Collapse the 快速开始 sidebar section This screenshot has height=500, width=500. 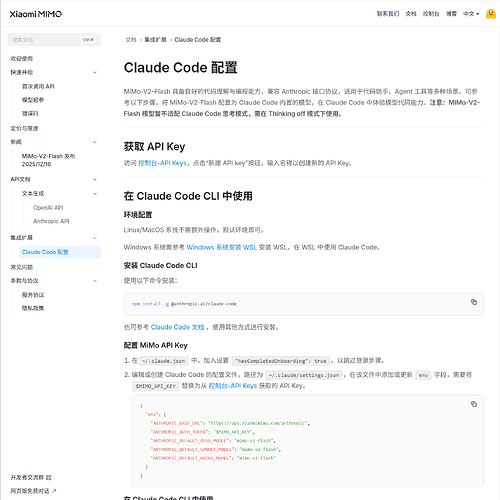[95, 72]
